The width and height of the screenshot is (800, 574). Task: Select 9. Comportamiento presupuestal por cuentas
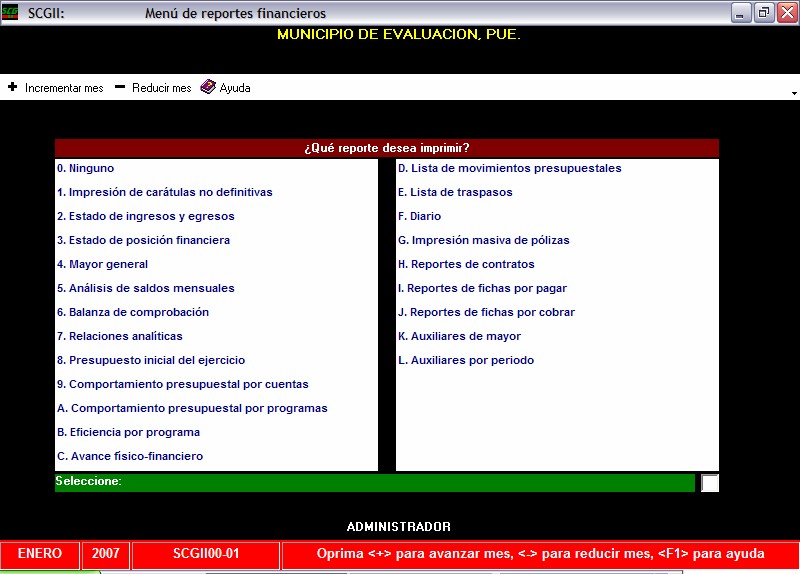point(183,384)
